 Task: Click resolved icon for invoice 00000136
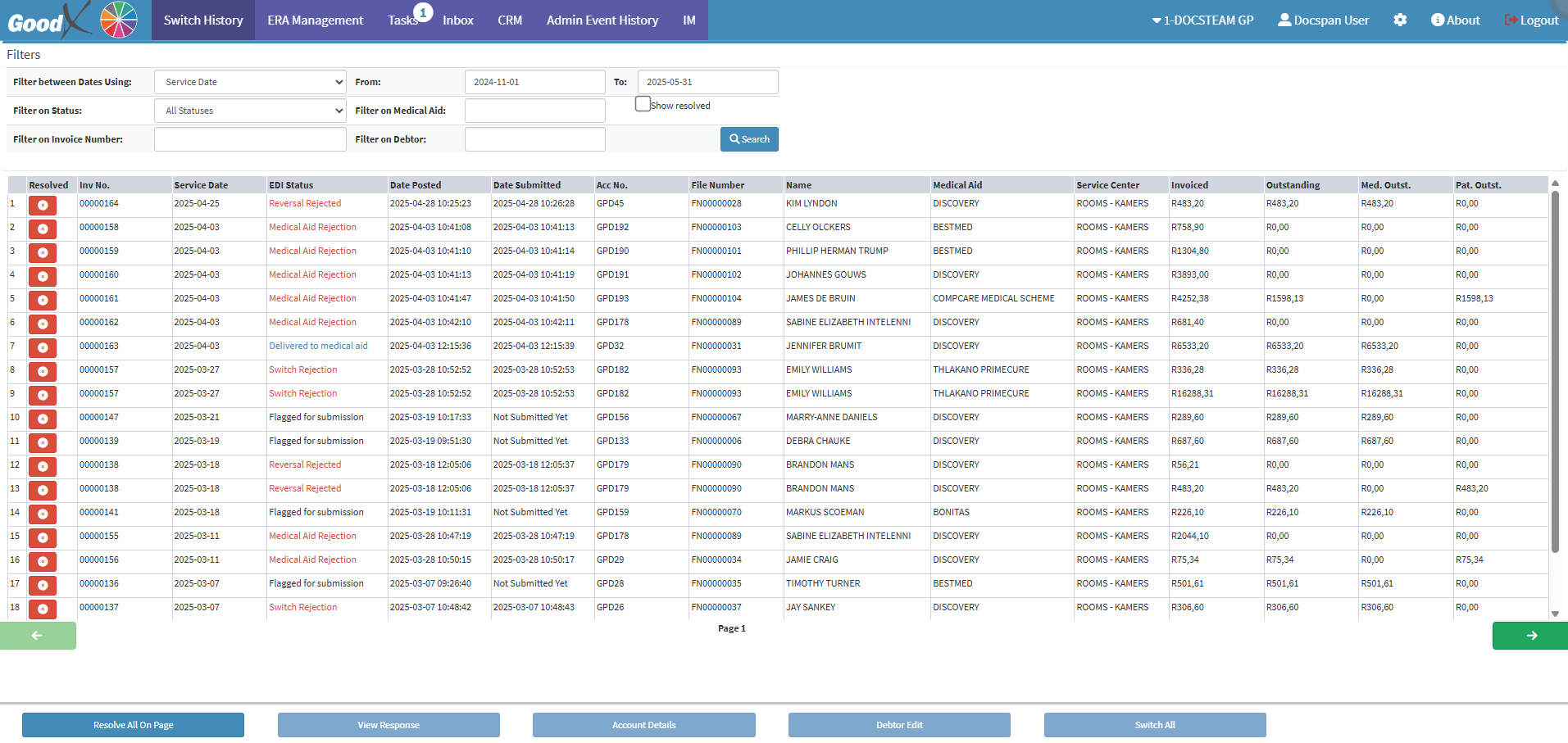pos(43,585)
